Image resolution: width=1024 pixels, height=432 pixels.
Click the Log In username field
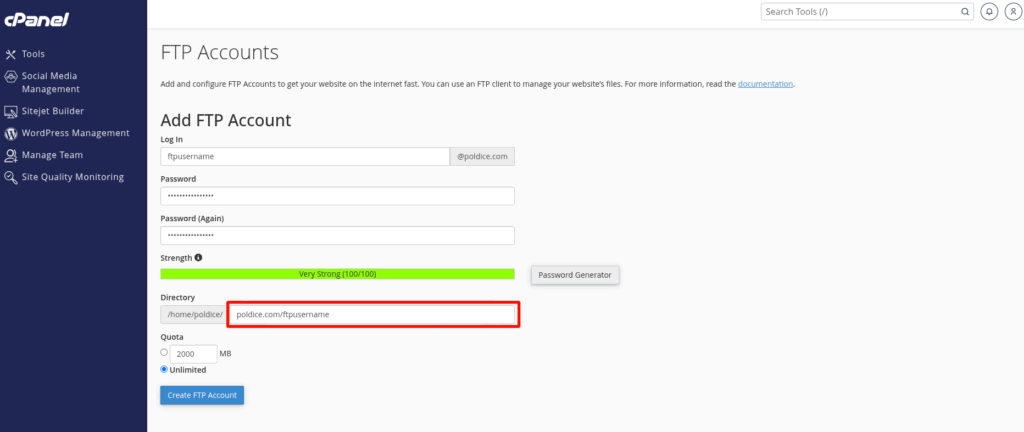click(x=305, y=157)
